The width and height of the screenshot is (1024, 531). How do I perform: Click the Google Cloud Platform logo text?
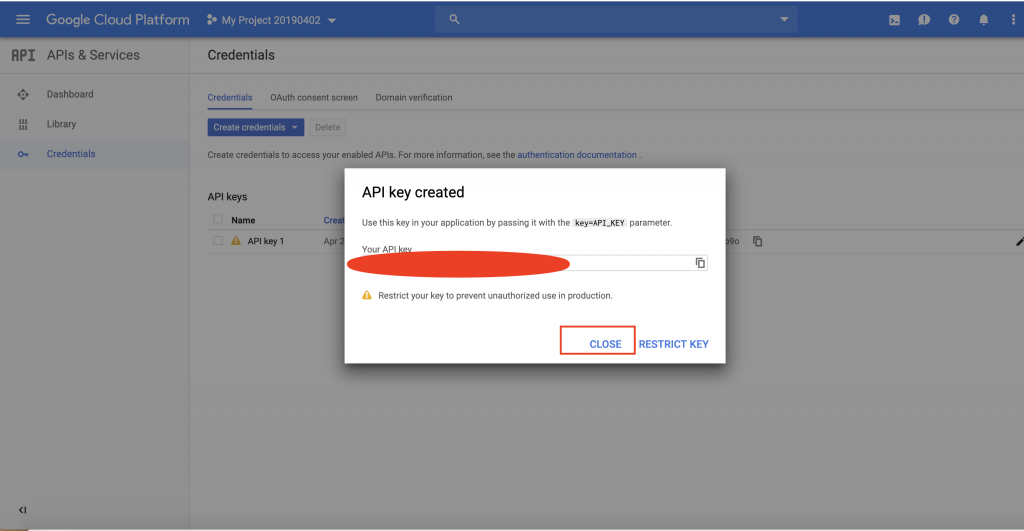118,20
